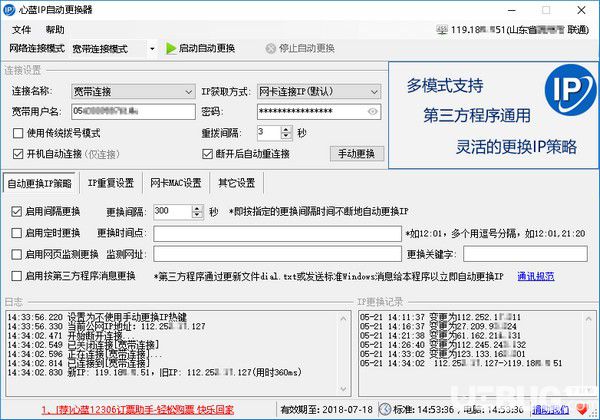Open the 心蓝12306订票助手 red link
Screen dimensions: 600x420
(138, 410)
